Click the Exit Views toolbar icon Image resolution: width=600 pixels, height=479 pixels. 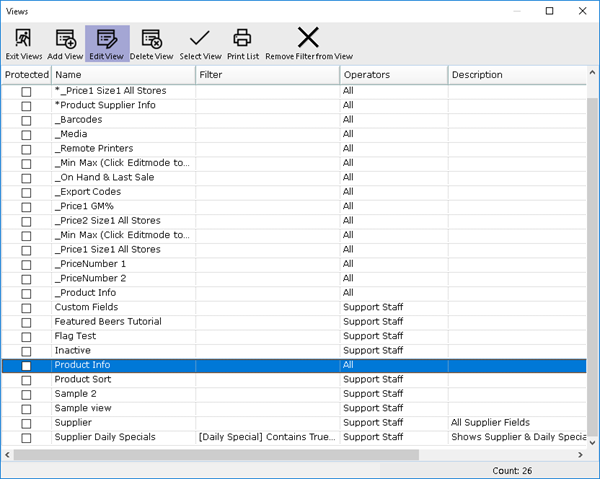click(24, 39)
